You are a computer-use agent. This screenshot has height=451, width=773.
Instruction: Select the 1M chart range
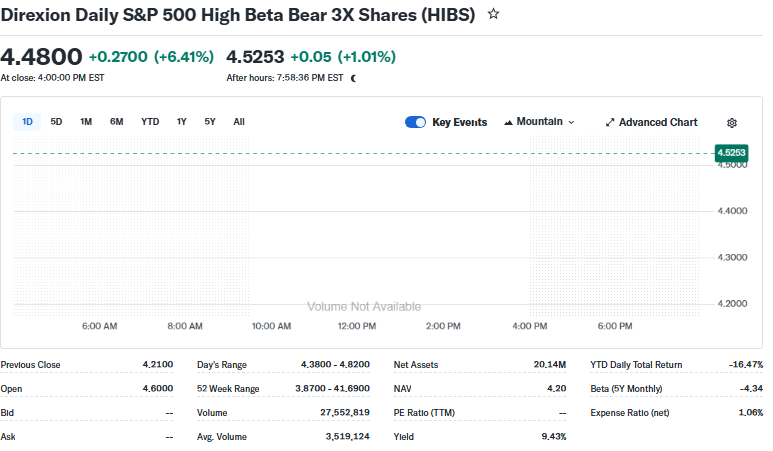86,122
